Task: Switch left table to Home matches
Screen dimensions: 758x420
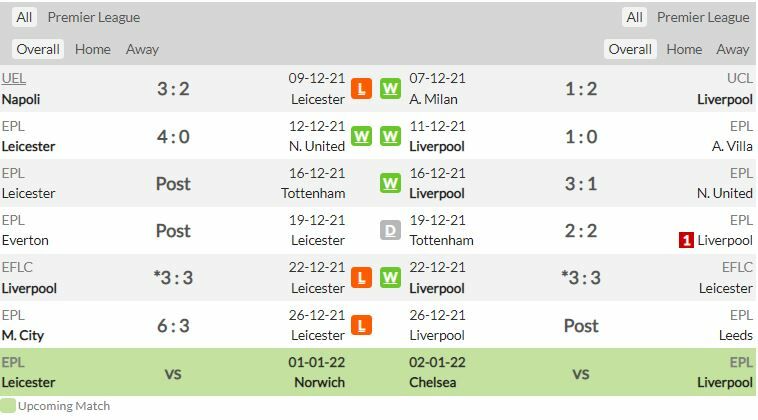Action: [x=93, y=49]
